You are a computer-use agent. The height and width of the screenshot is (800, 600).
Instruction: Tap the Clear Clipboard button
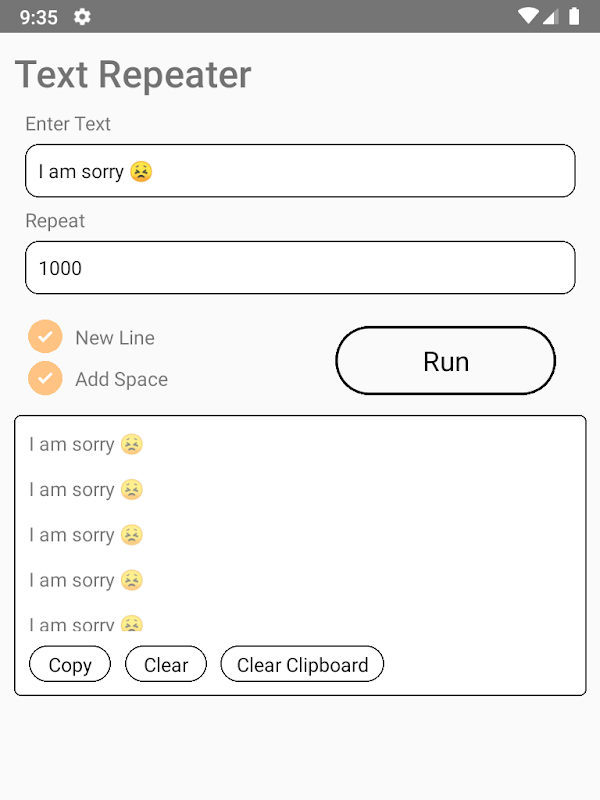tap(302, 665)
